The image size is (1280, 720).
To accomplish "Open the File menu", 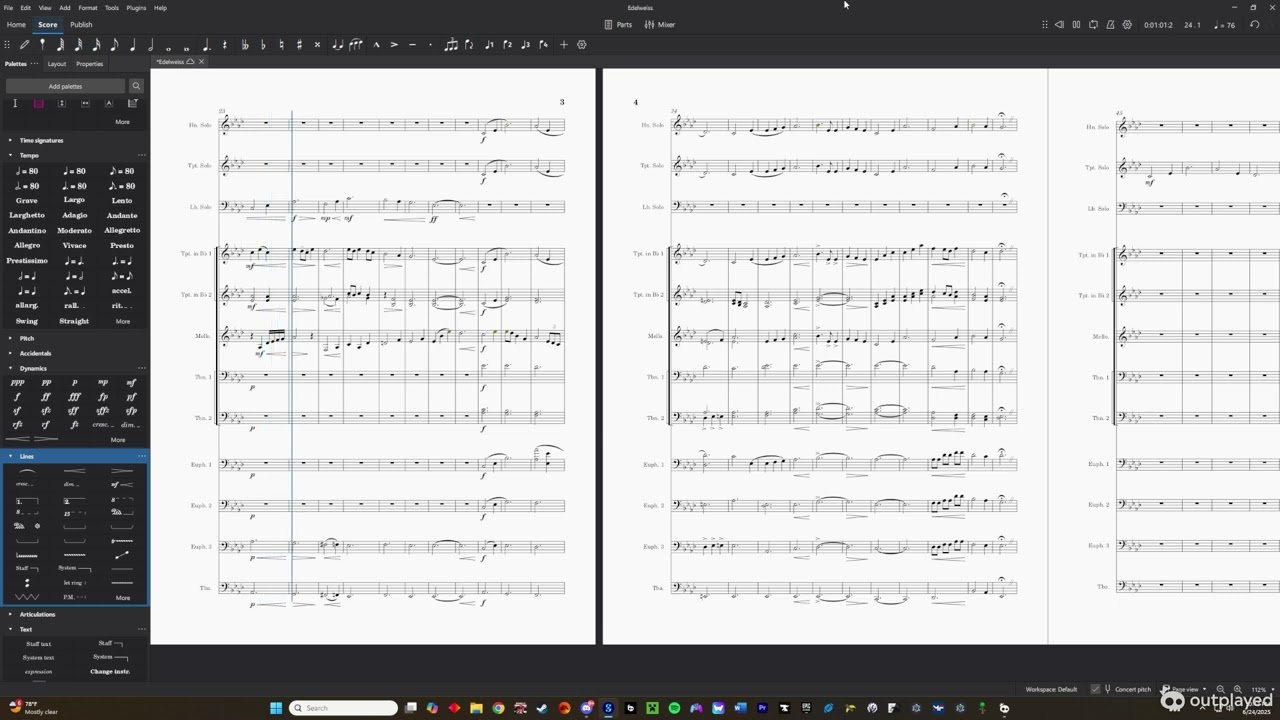I will [x=8, y=7].
